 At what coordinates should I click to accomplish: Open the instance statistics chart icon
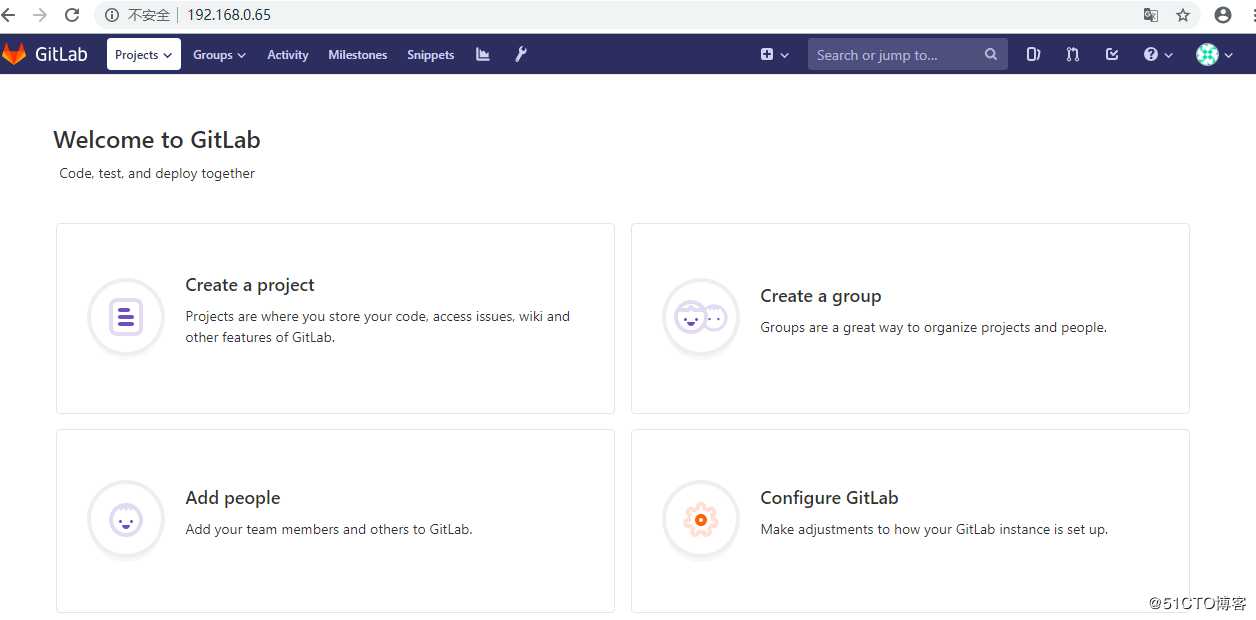coord(483,54)
